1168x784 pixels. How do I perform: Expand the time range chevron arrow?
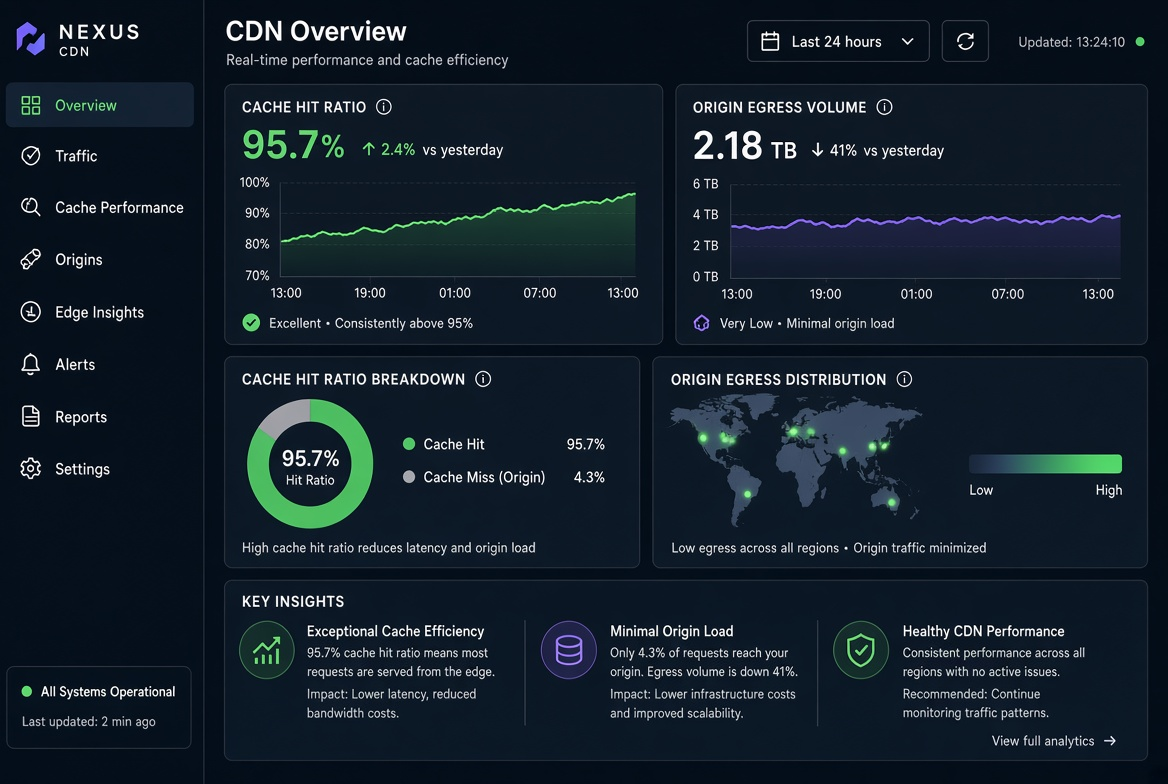(x=907, y=42)
